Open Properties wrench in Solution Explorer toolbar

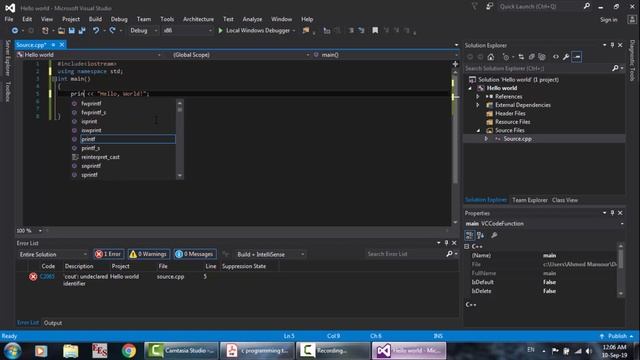coord(566,57)
